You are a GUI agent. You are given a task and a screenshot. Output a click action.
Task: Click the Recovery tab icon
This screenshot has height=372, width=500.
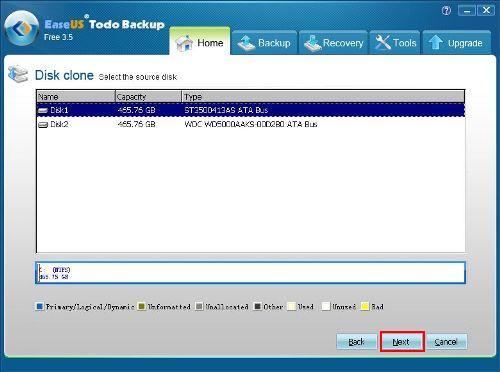pos(313,43)
